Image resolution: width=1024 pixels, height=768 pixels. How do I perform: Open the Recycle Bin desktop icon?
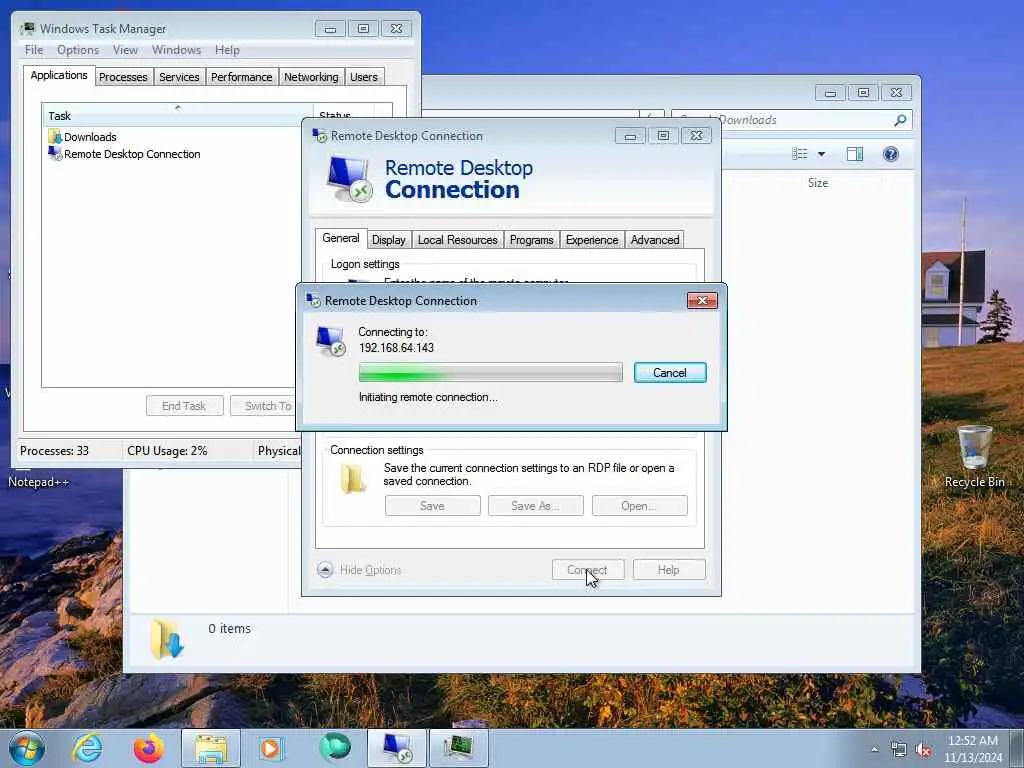[974, 456]
